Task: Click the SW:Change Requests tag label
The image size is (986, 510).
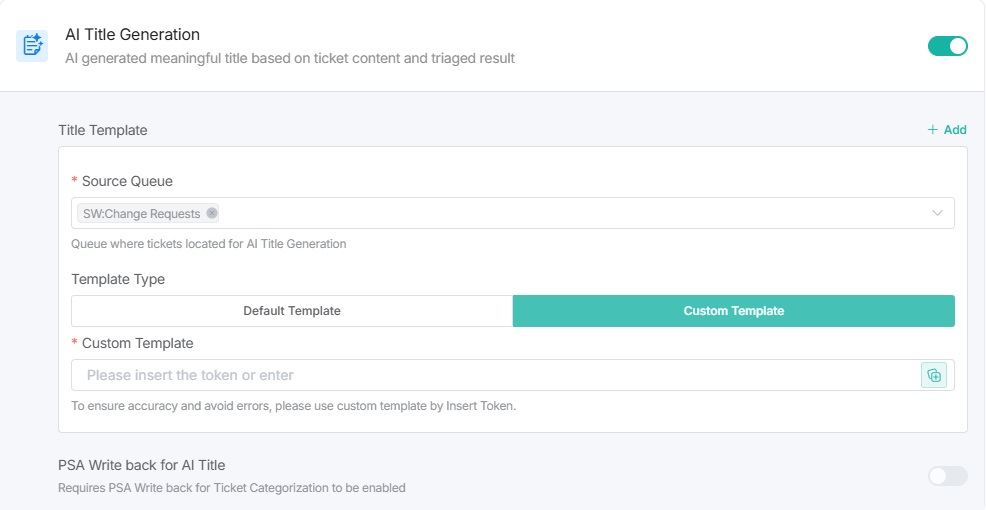Action: (x=141, y=213)
